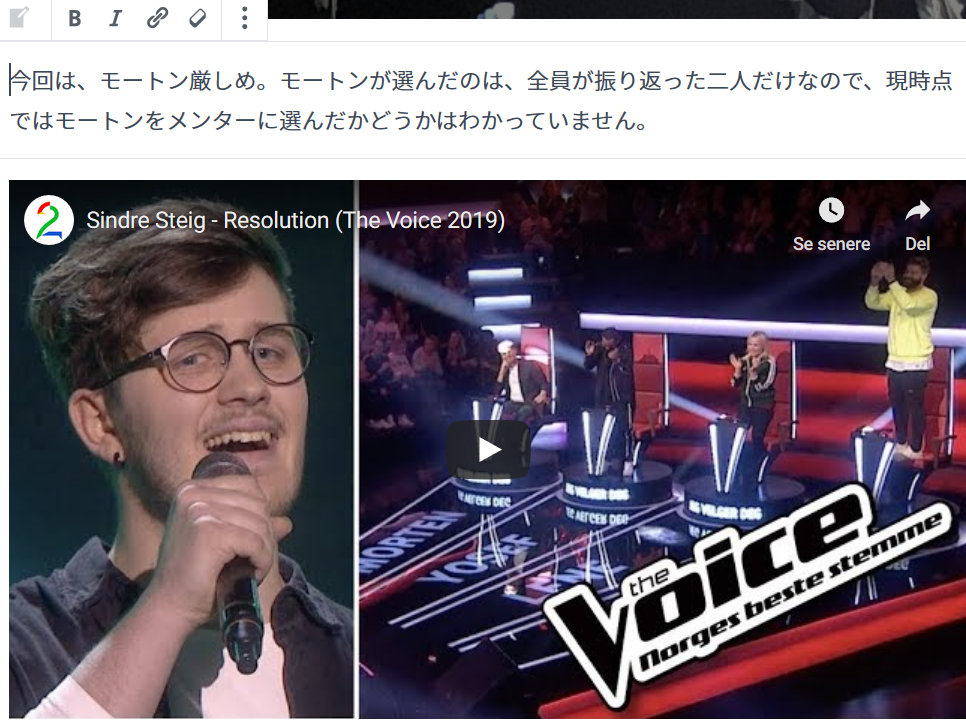Open the TV 2 channel avatar
966x725 pixels.
(49, 220)
